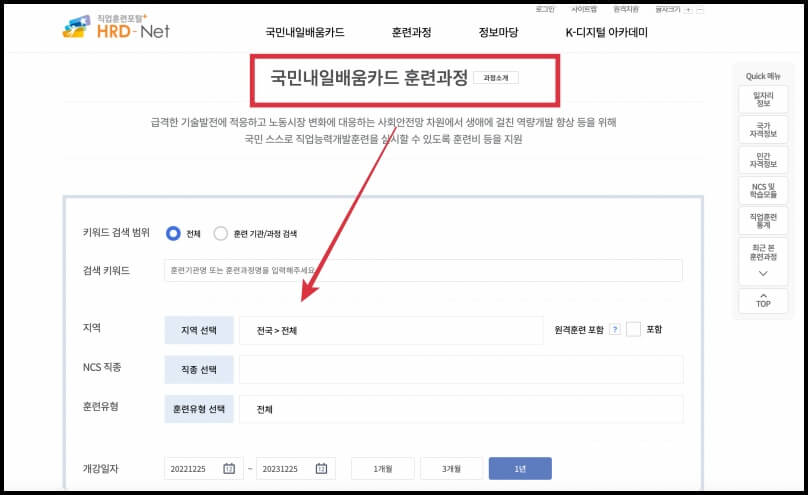
Task: Open K-디지털 아카데미 menu
Action: [607, 32]
